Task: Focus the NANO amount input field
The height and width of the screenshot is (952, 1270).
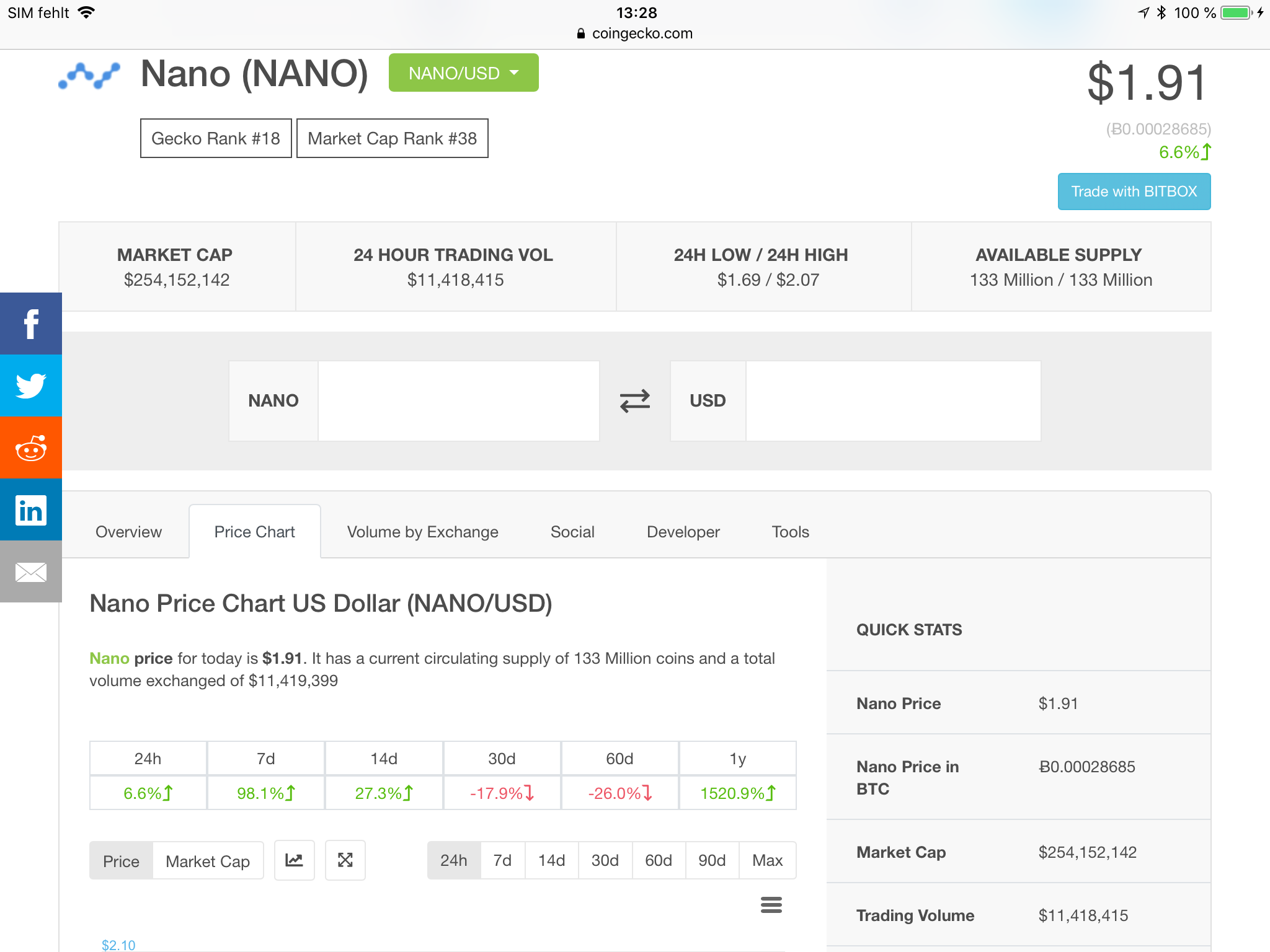Action: tap(458, 401)
